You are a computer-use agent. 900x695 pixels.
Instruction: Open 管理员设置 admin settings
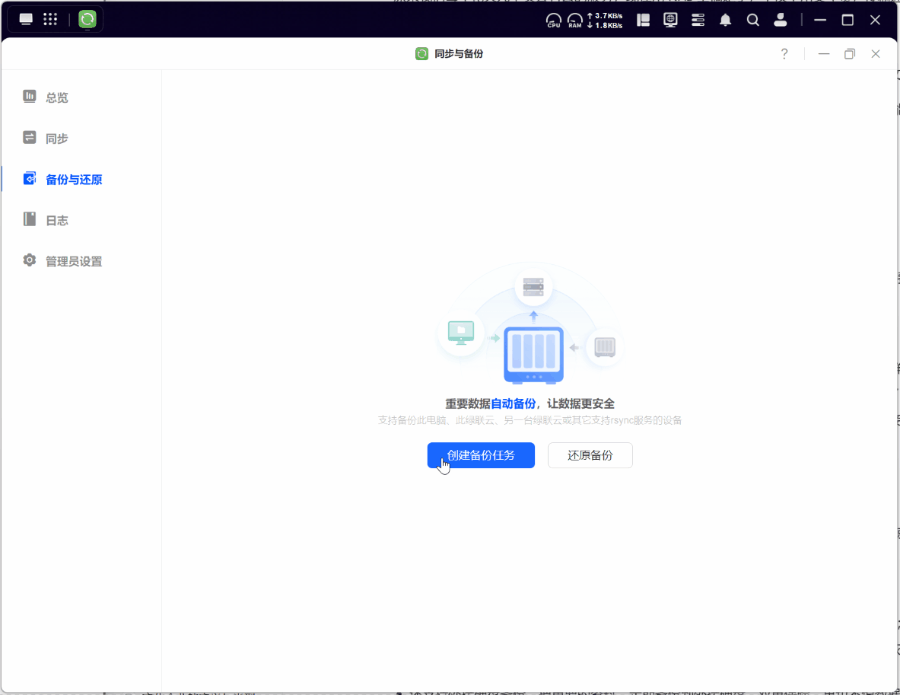pos(73,261)
